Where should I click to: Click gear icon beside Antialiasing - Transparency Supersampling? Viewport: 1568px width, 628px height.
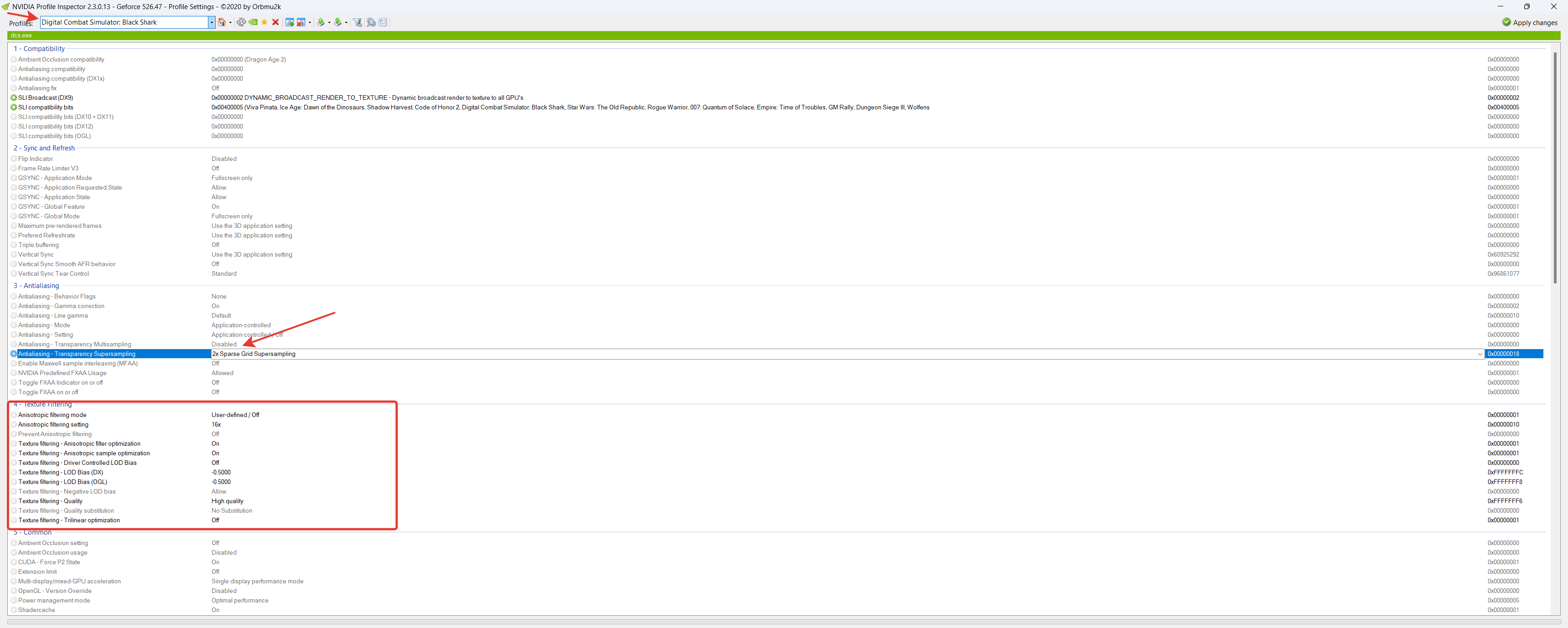13,354
